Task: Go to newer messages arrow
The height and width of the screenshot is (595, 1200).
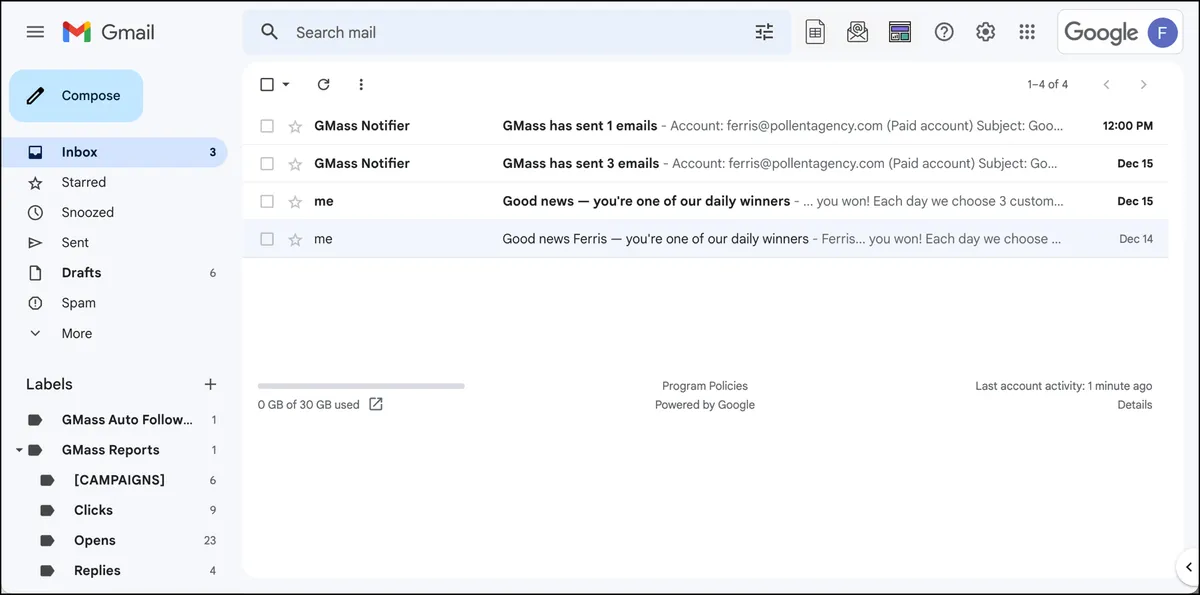Action: (1106, 85)
